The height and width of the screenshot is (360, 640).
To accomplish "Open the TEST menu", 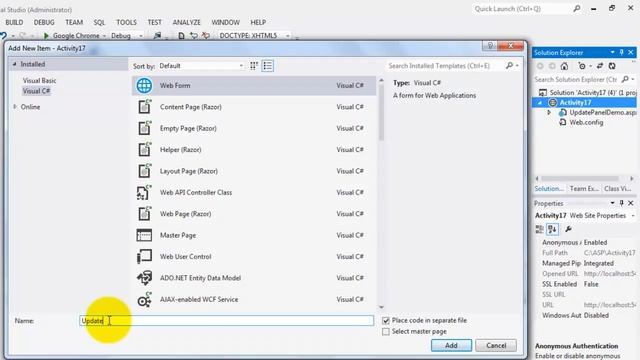I will 154,22.
